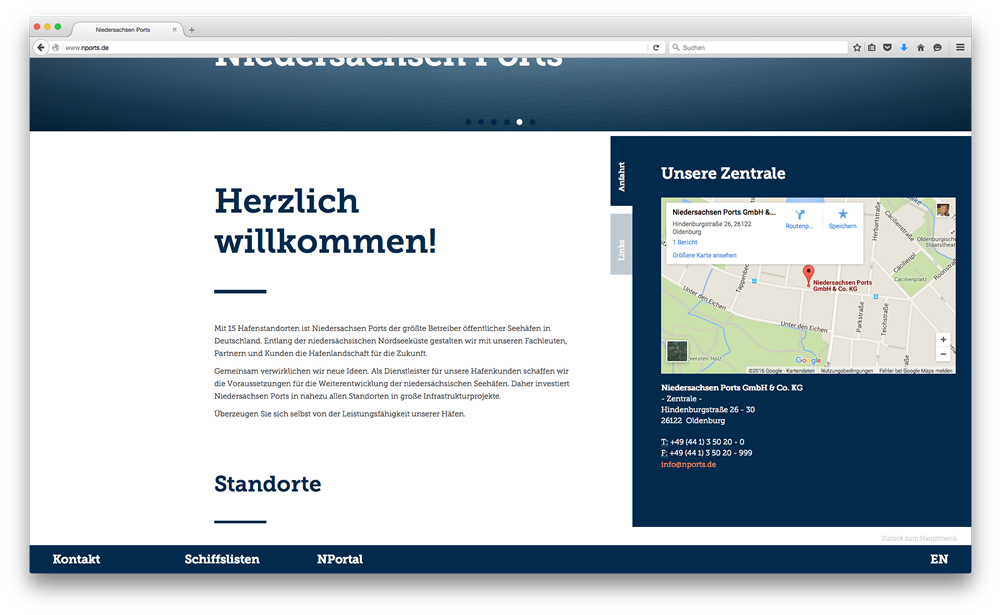The image size is (1000, 615).
Task: Click the Google logo on the map
Action: point(808,360)
